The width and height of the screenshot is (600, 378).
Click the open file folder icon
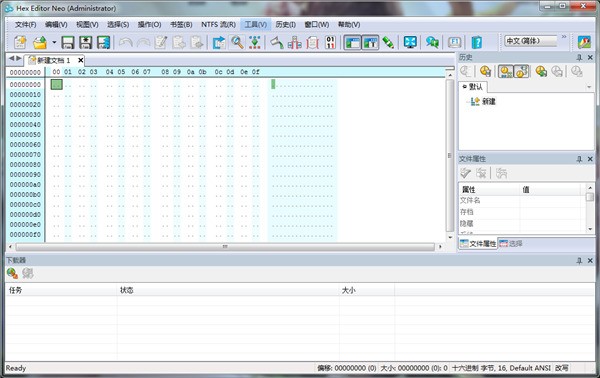40,42
